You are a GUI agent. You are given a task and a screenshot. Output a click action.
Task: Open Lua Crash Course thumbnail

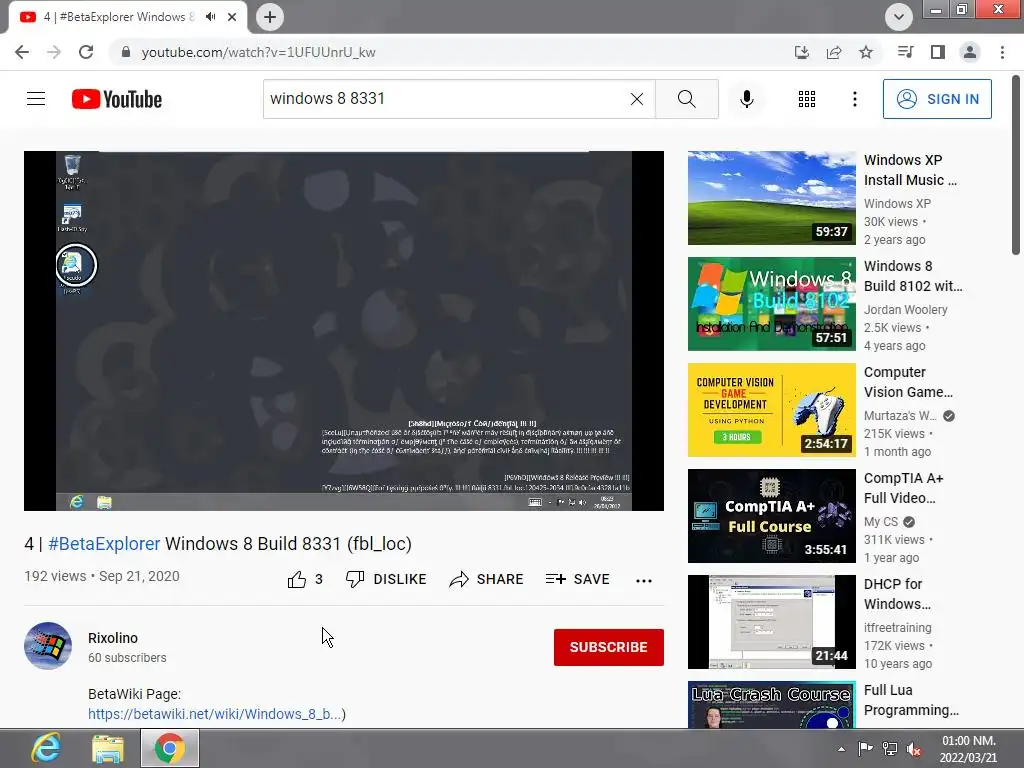(x=771, y=705)
